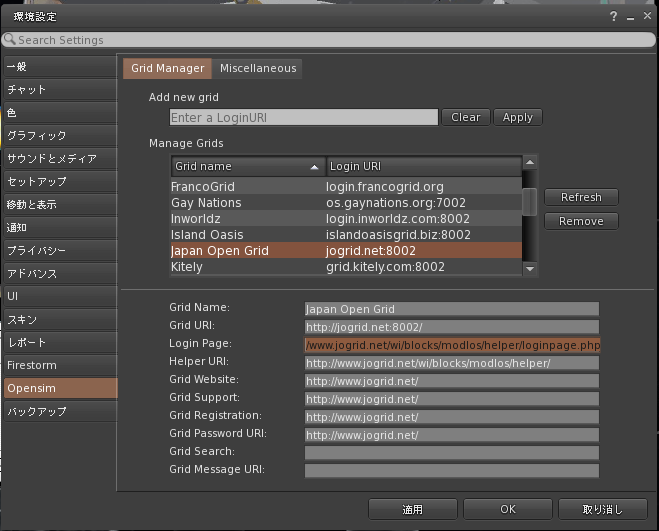This screenshot has width=659, height=531.
Task: Open the 通知 category
Action: point(61,227)
